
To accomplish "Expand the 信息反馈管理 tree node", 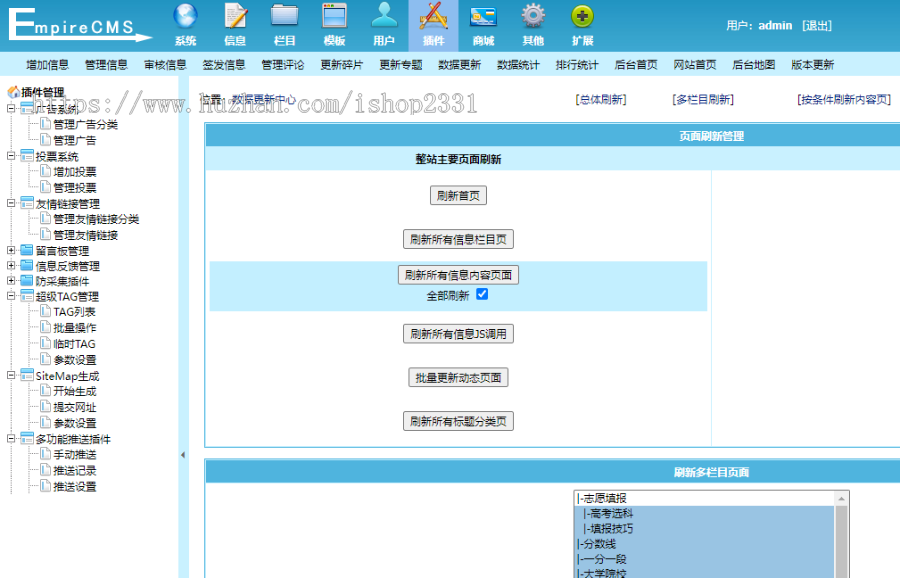I will [11, 265].
